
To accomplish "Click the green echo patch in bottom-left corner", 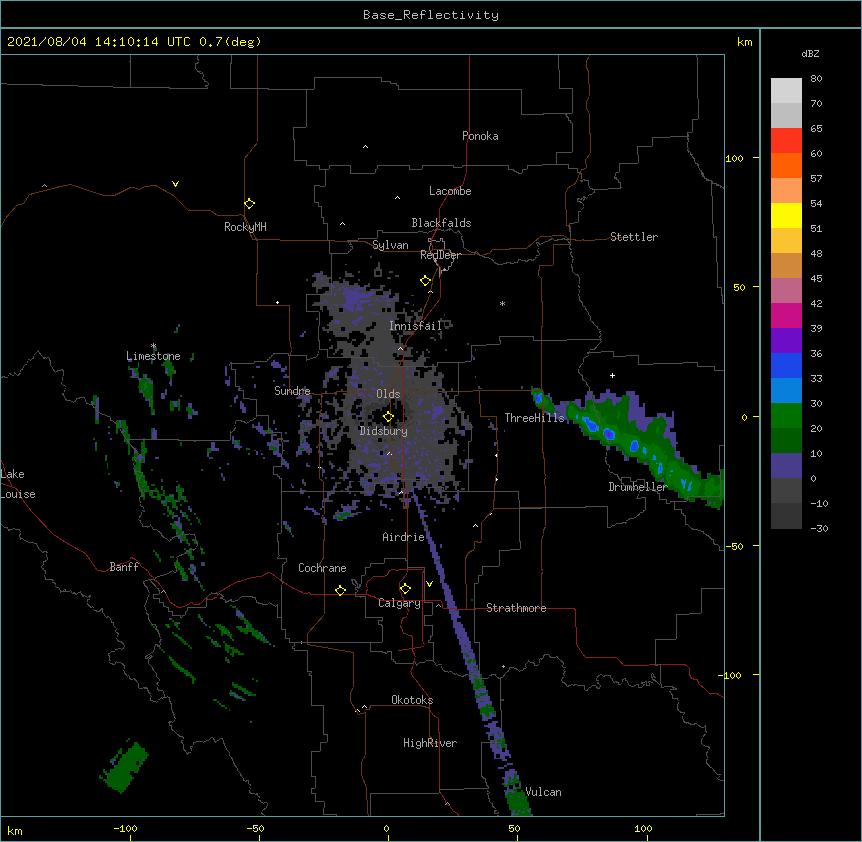I will coord(124,766).
